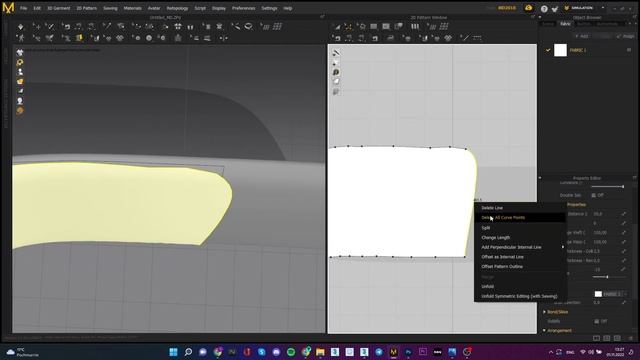
Task: Open the 3D Garment menu
Action: 58,8
